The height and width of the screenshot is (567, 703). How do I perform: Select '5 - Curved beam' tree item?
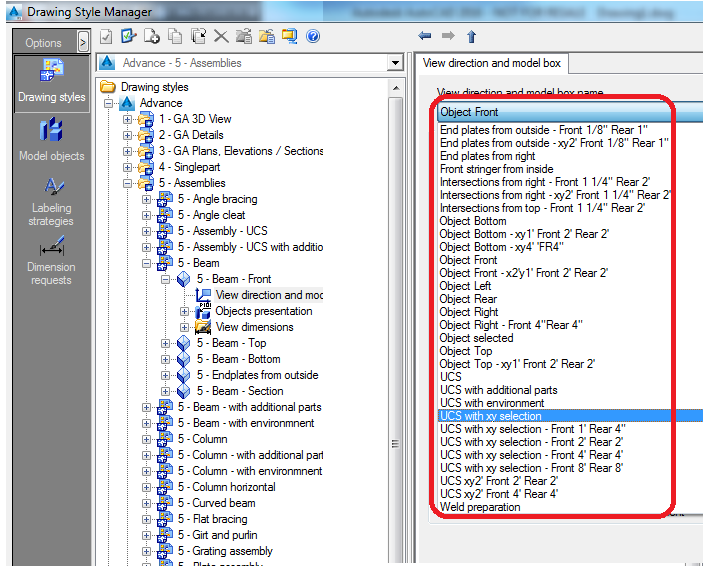217,503
